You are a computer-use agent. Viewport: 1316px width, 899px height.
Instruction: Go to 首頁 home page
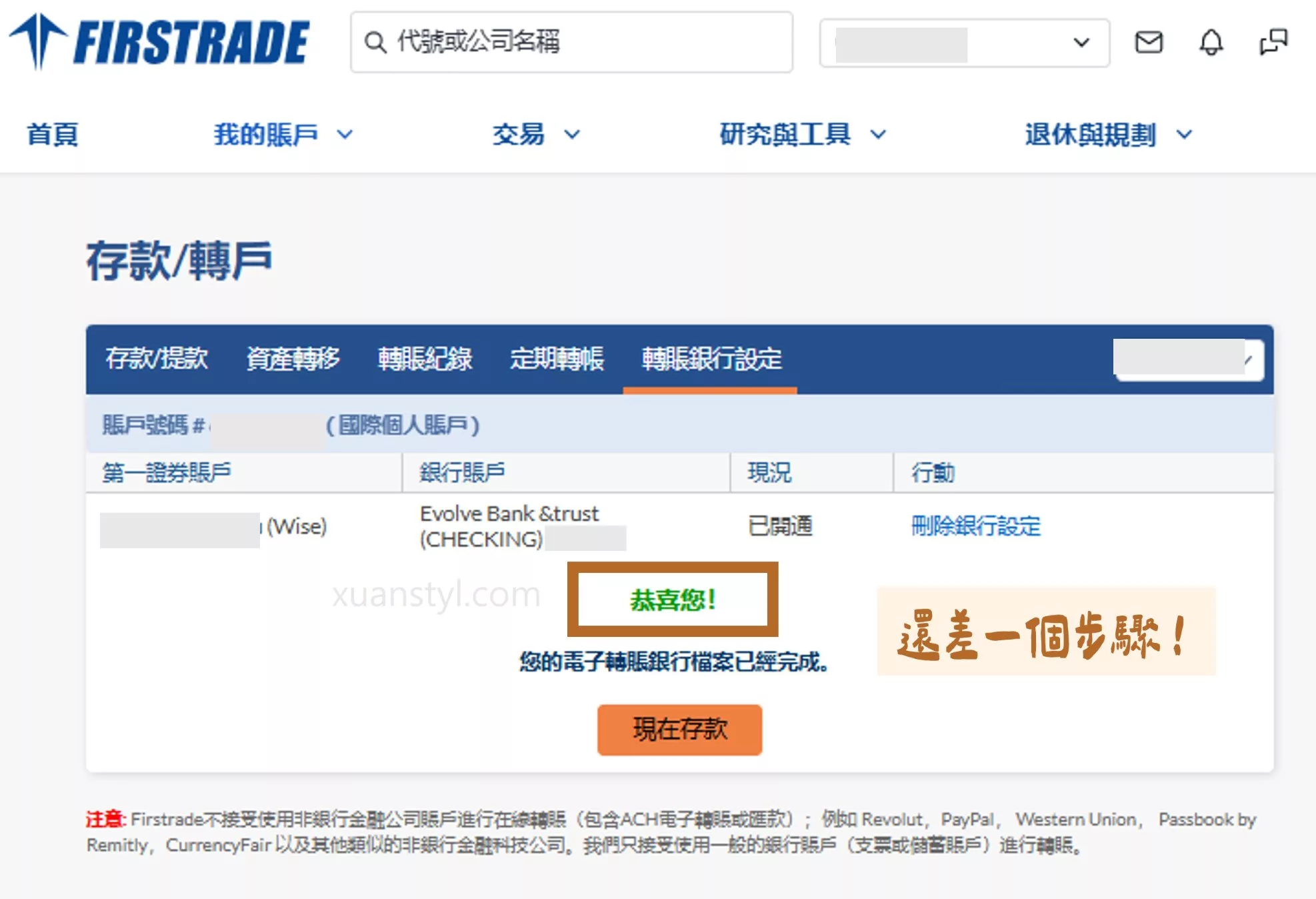(x=53, y=134)
